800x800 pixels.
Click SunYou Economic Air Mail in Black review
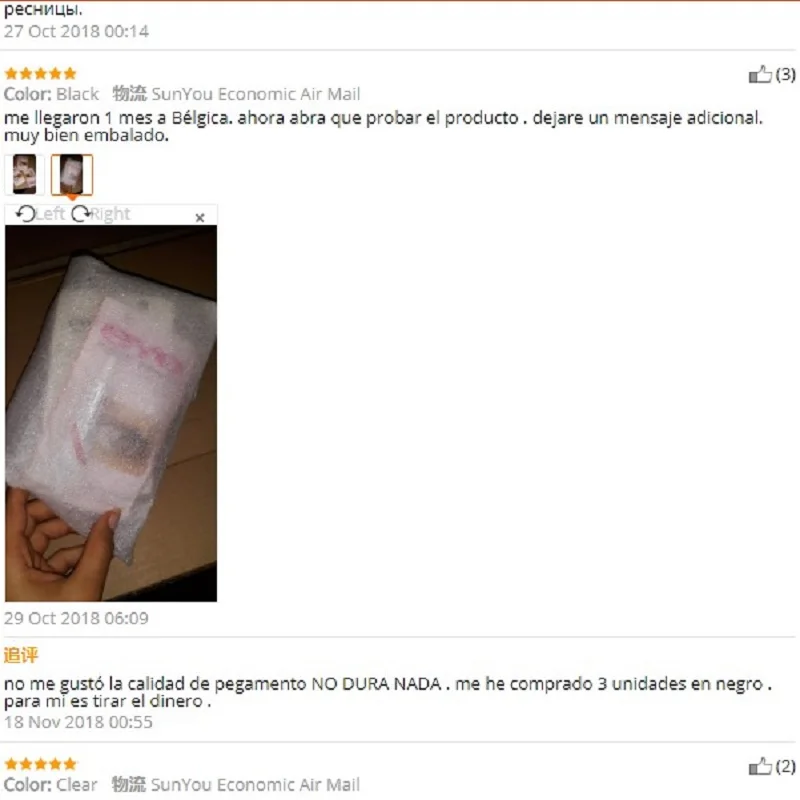point(256,94)
